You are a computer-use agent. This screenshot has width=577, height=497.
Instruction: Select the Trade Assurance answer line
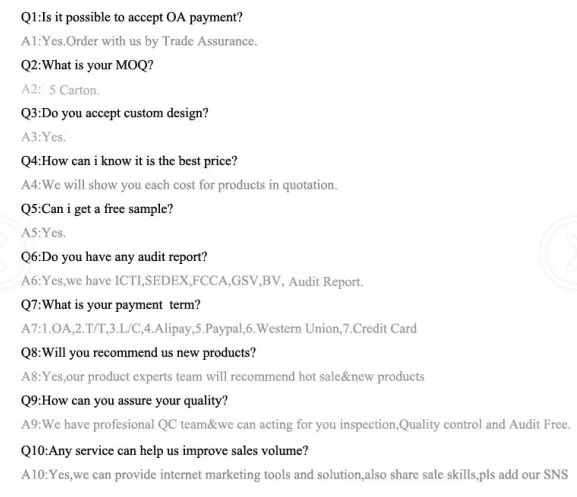pyautogui.click(x=139, y=41)
